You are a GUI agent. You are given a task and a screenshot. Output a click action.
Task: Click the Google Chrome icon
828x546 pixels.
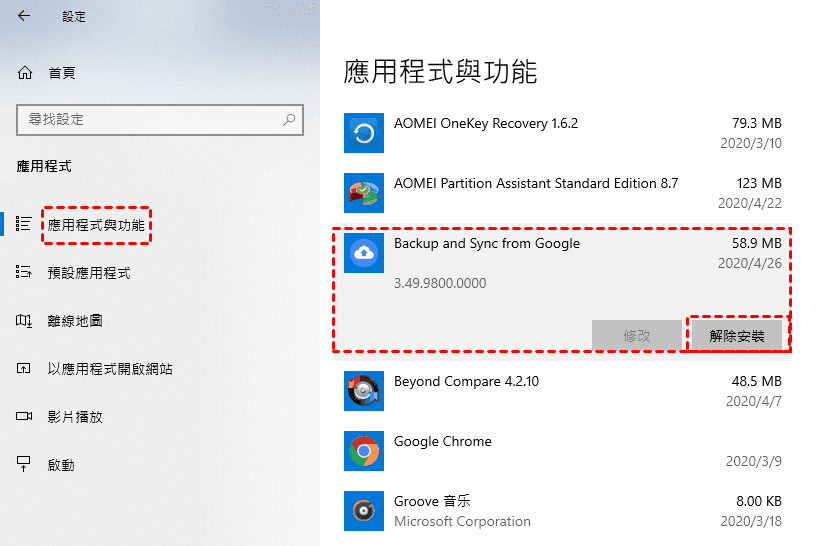[x=364, y=451]
